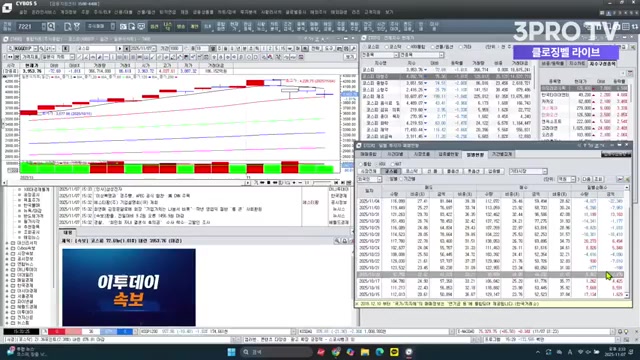Open File Explorer from the taskbar
Screen dimensions: 640x360
pos(365,352)
